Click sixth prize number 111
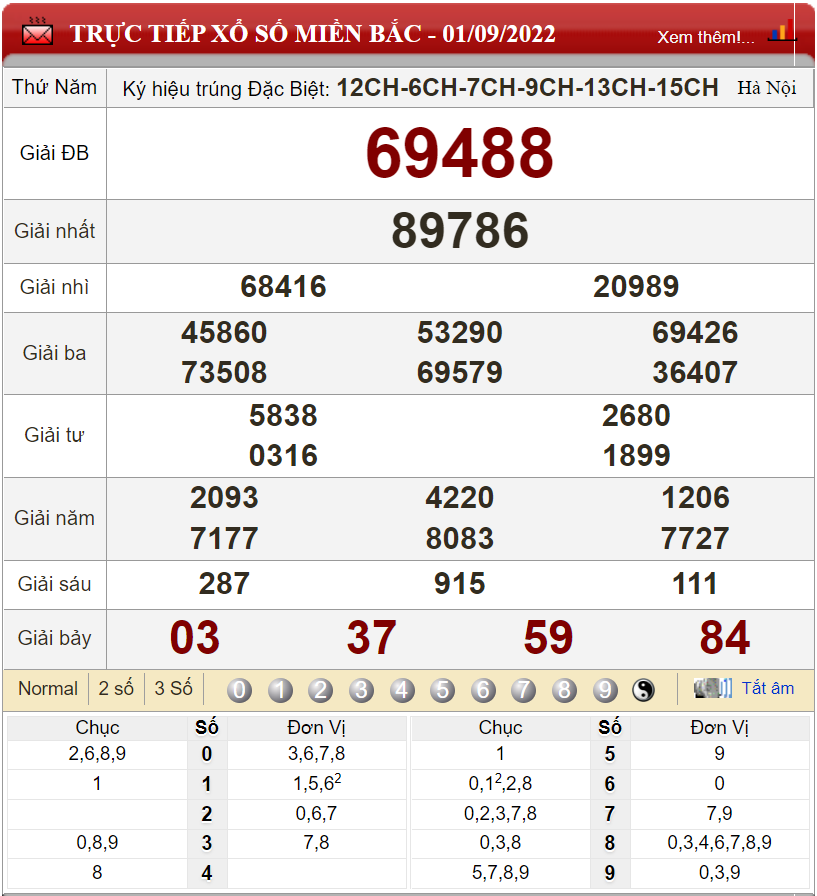 coord(695,584)
